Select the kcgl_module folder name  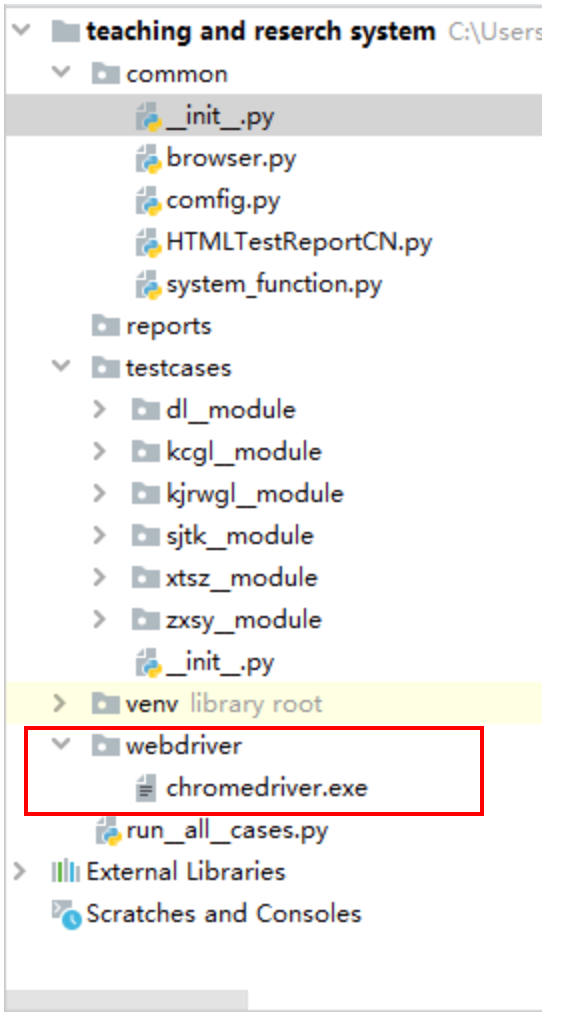[244, 452]
